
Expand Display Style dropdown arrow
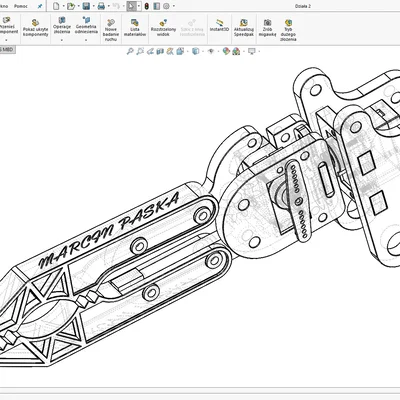click(203, 51)
